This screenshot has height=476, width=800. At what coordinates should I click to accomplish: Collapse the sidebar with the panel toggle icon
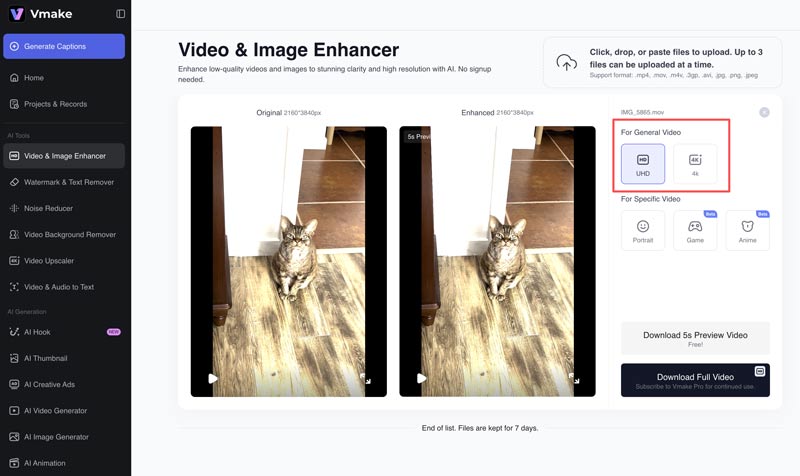(120, 14)
